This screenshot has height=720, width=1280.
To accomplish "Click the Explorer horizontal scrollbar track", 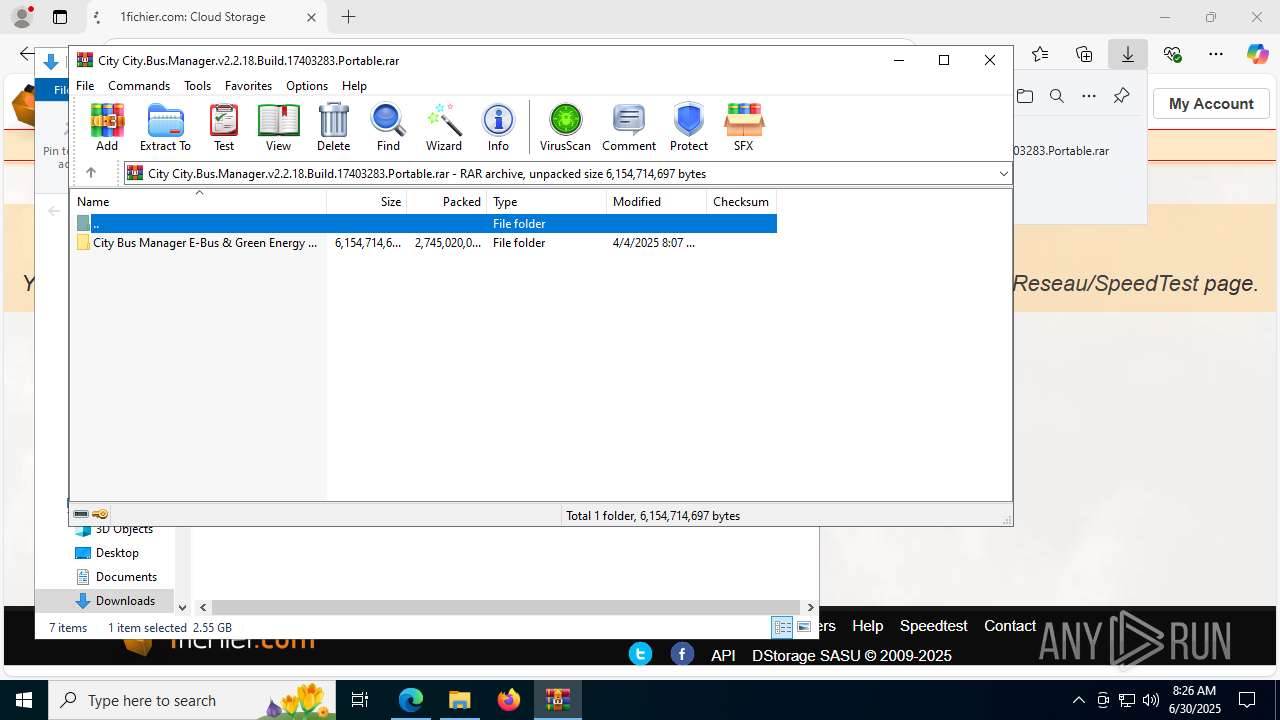I will coord(507,607).
